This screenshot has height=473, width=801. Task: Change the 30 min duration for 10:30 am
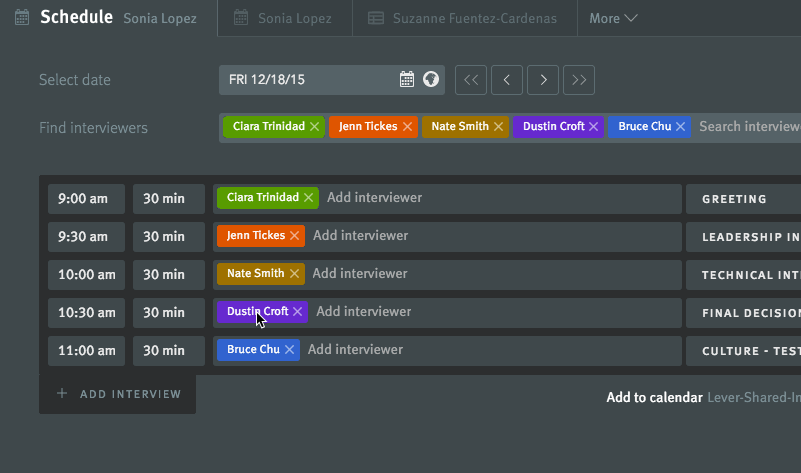click(169, 313)
